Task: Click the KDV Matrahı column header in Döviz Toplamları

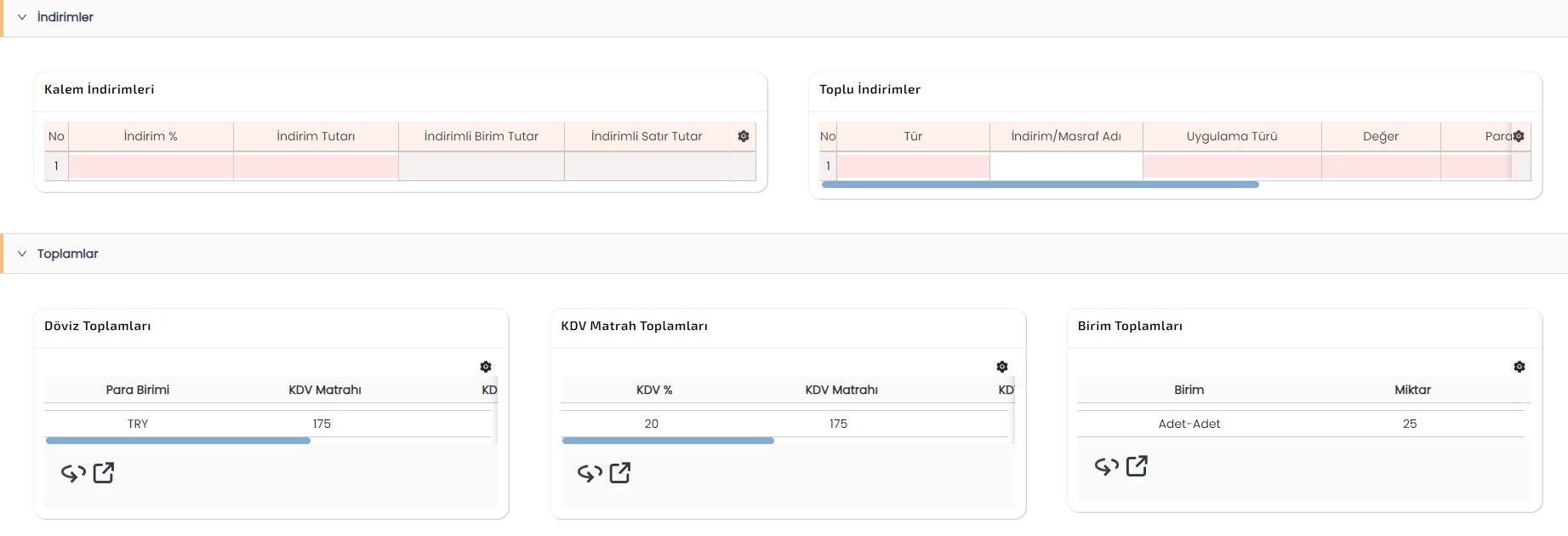Action: point(325,390)
